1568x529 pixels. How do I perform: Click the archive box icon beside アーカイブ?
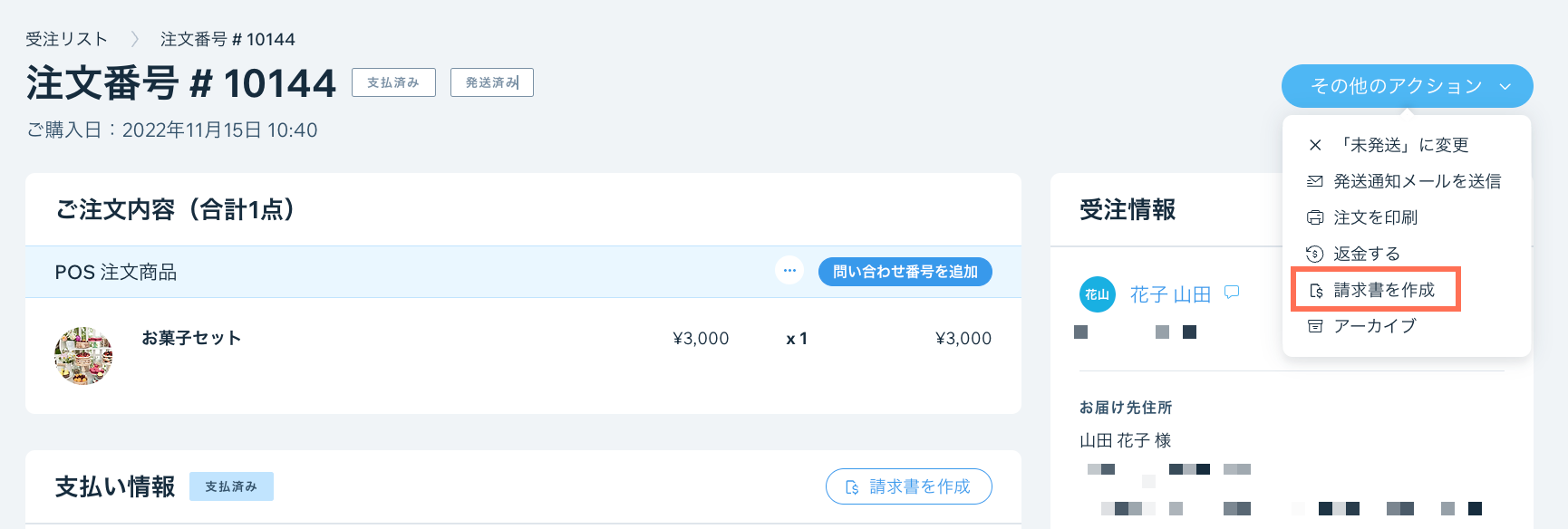coord(1316,325)
